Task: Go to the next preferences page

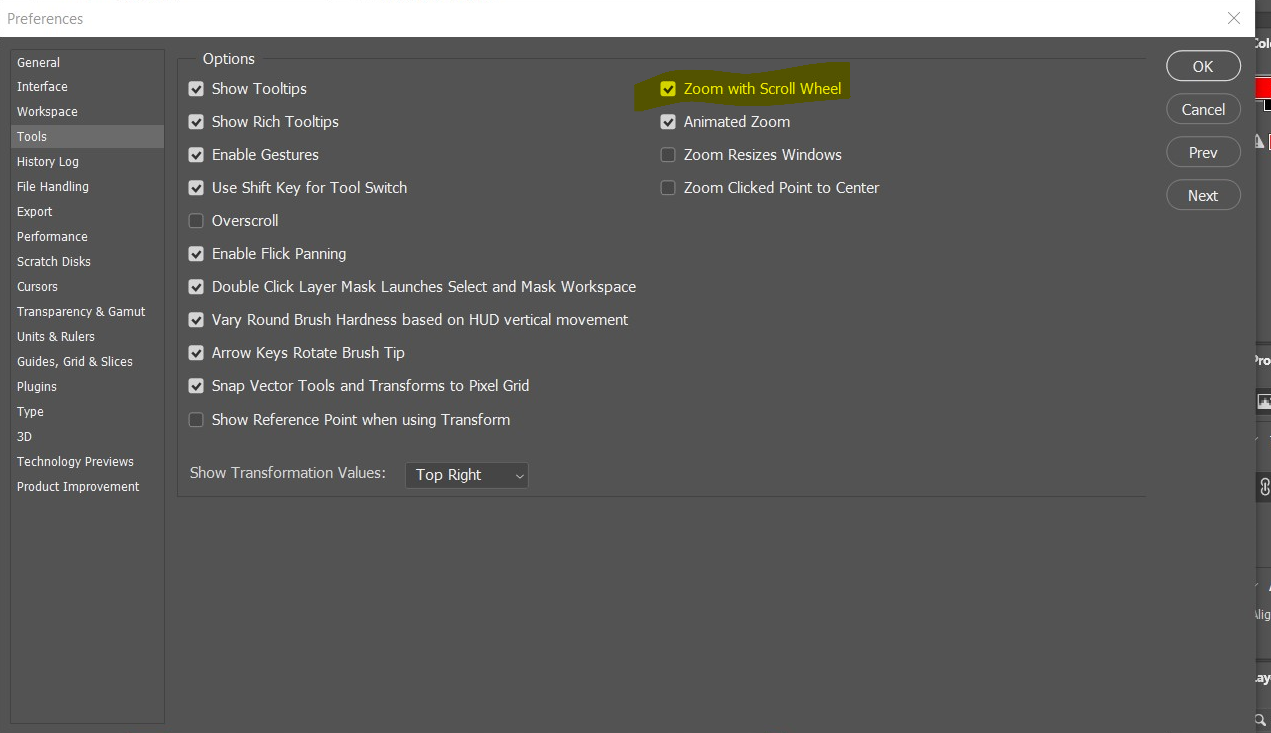Action: click(1203, 195)
